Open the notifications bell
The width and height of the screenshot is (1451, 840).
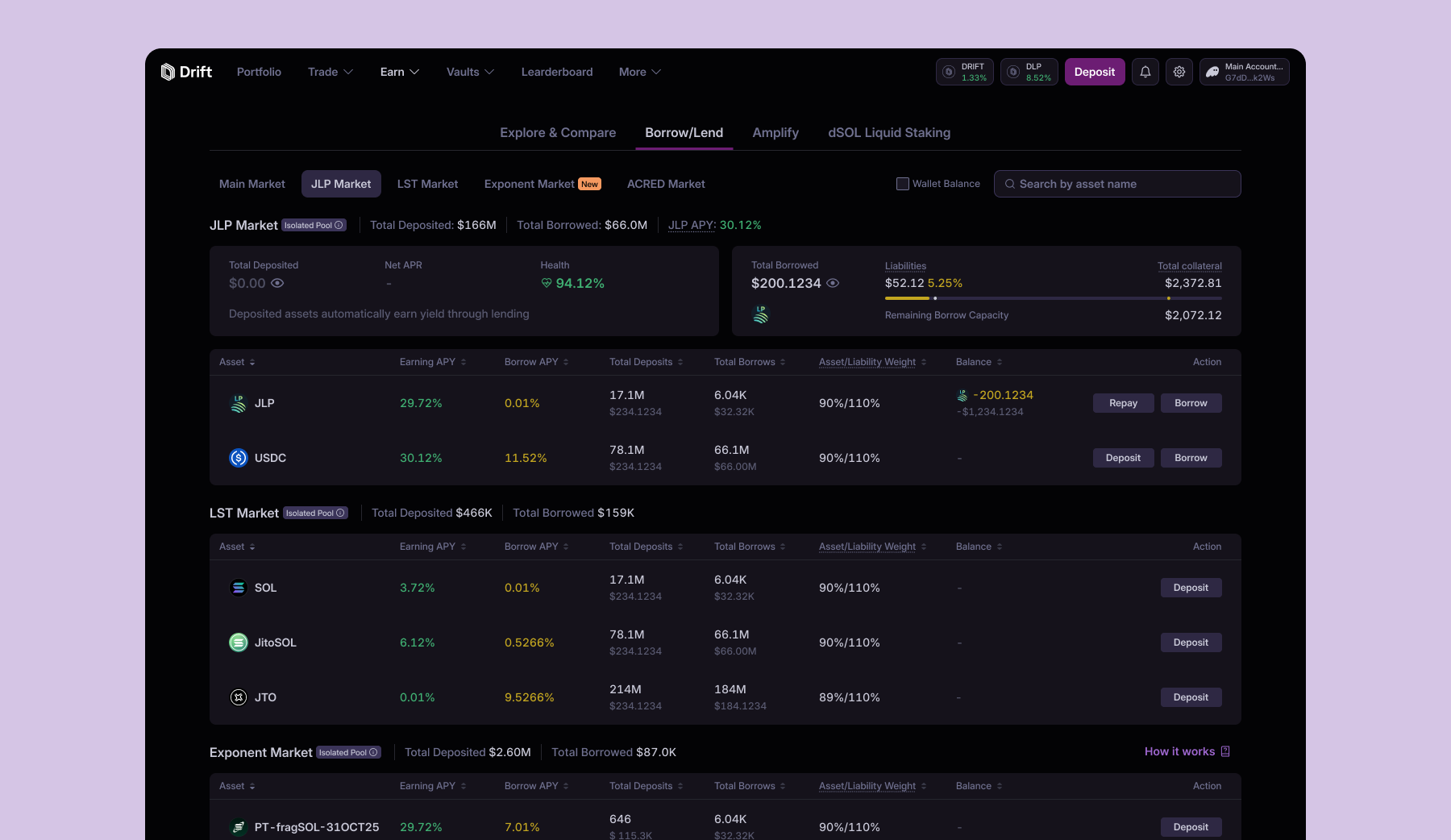pos(1145,72)
